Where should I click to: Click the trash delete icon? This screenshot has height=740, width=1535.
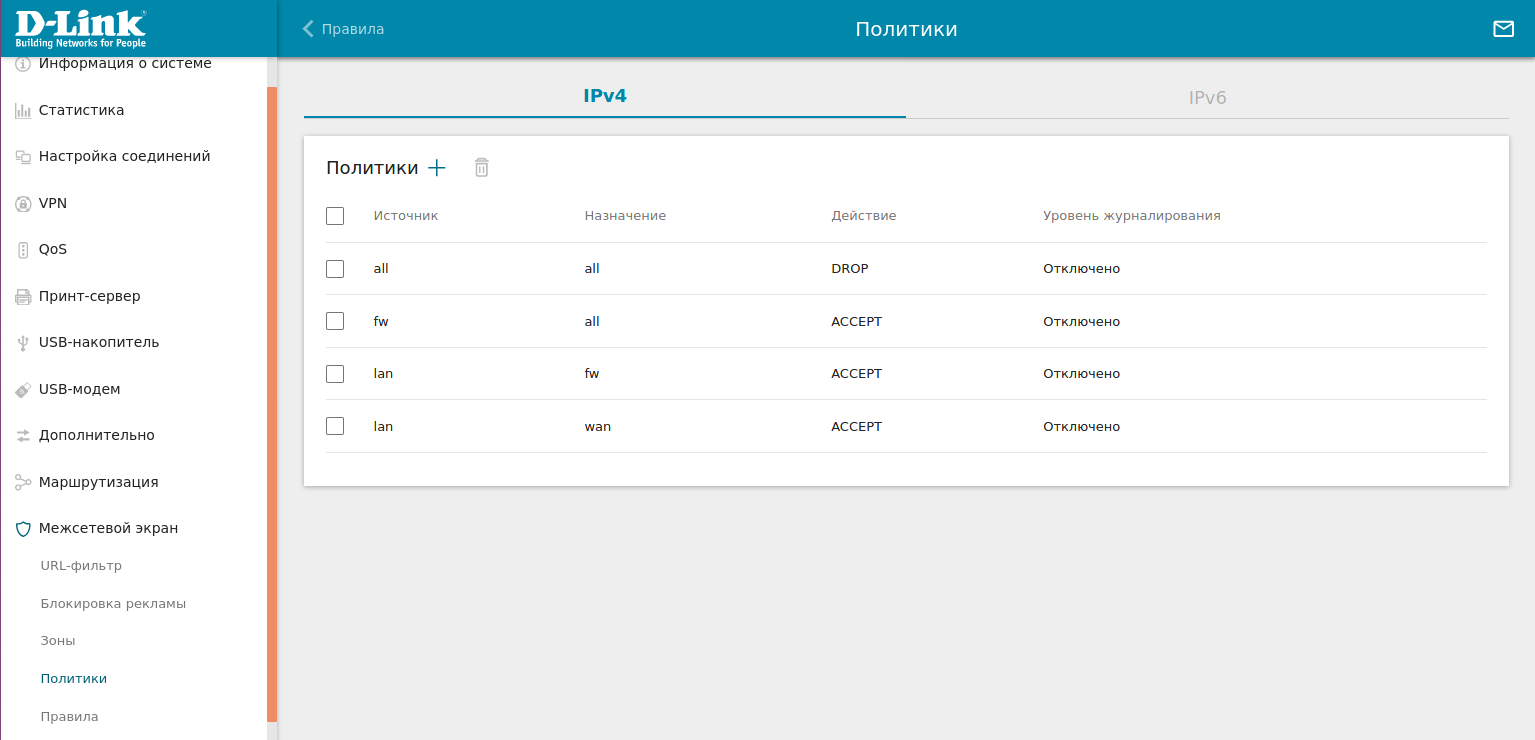tap(481, 168)
